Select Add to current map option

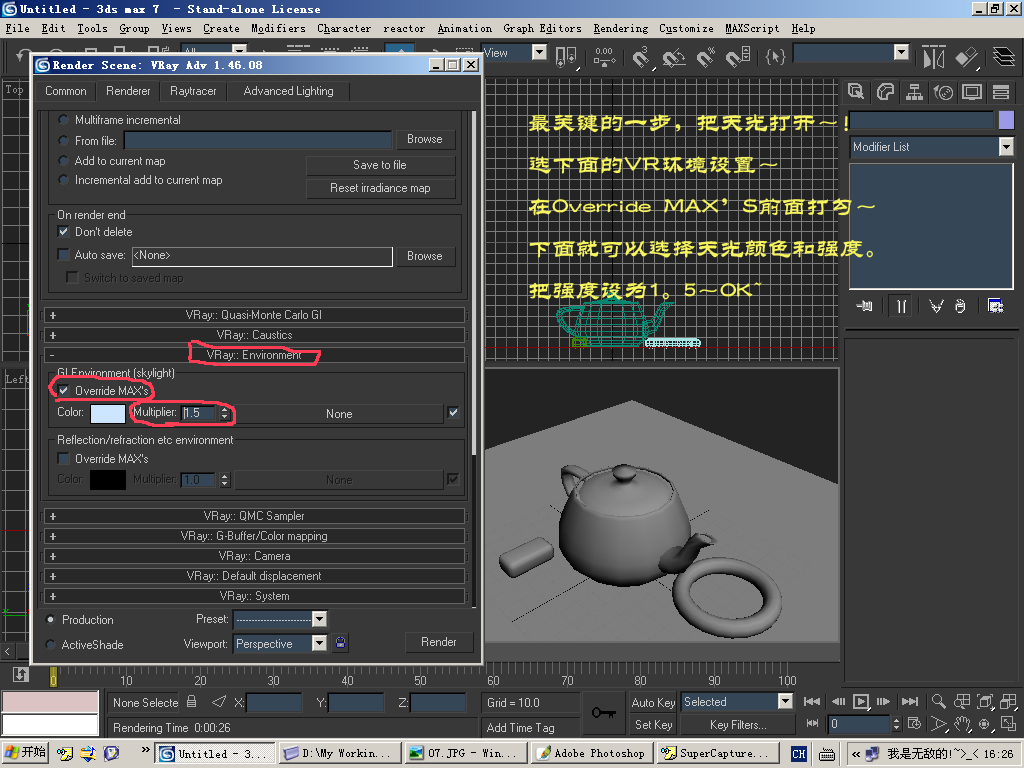[63, 161]
